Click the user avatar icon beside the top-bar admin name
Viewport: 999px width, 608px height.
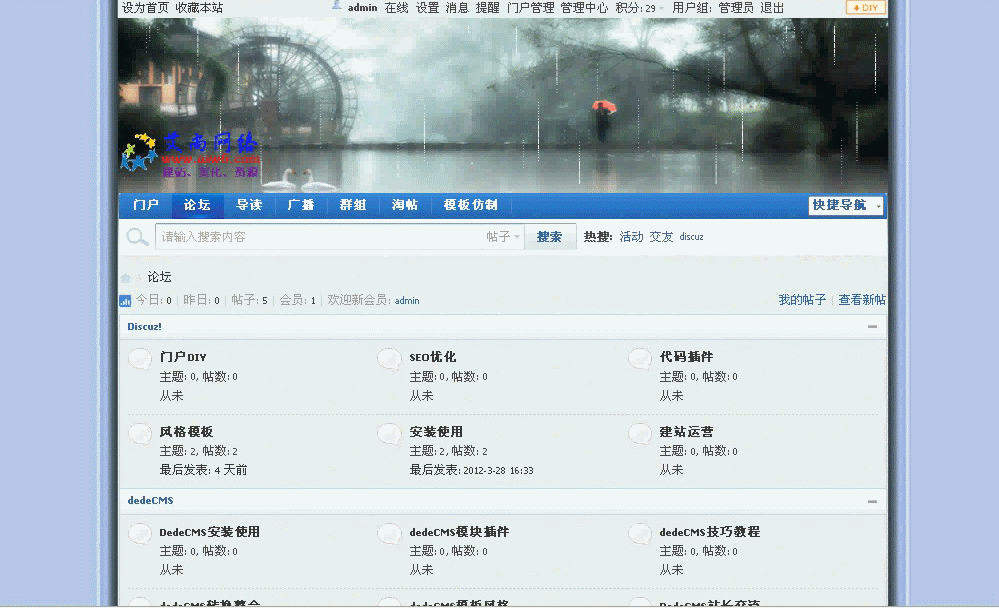(336, 6)
